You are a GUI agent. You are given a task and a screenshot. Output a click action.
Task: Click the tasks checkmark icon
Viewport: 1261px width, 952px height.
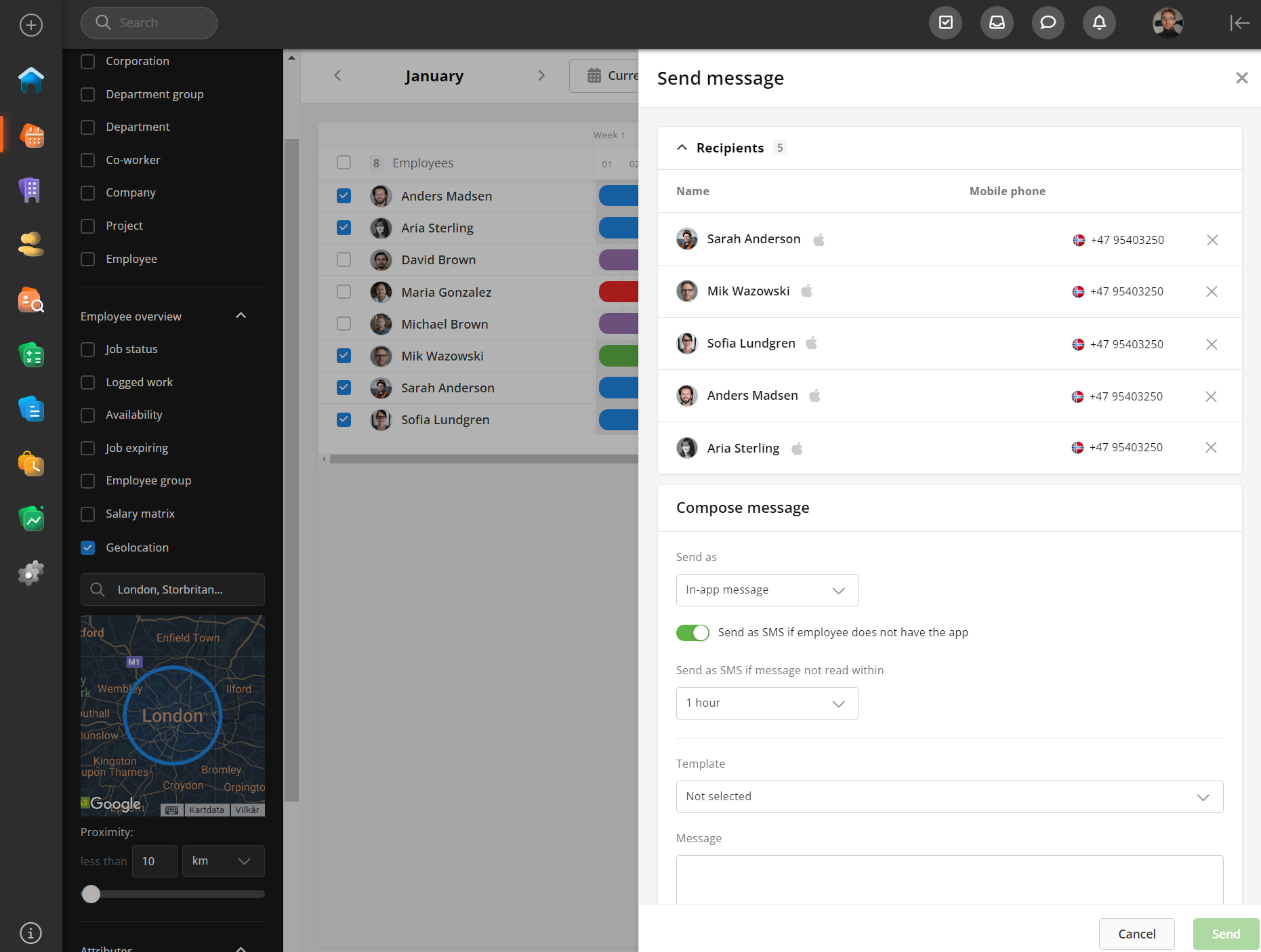[945, 23]
